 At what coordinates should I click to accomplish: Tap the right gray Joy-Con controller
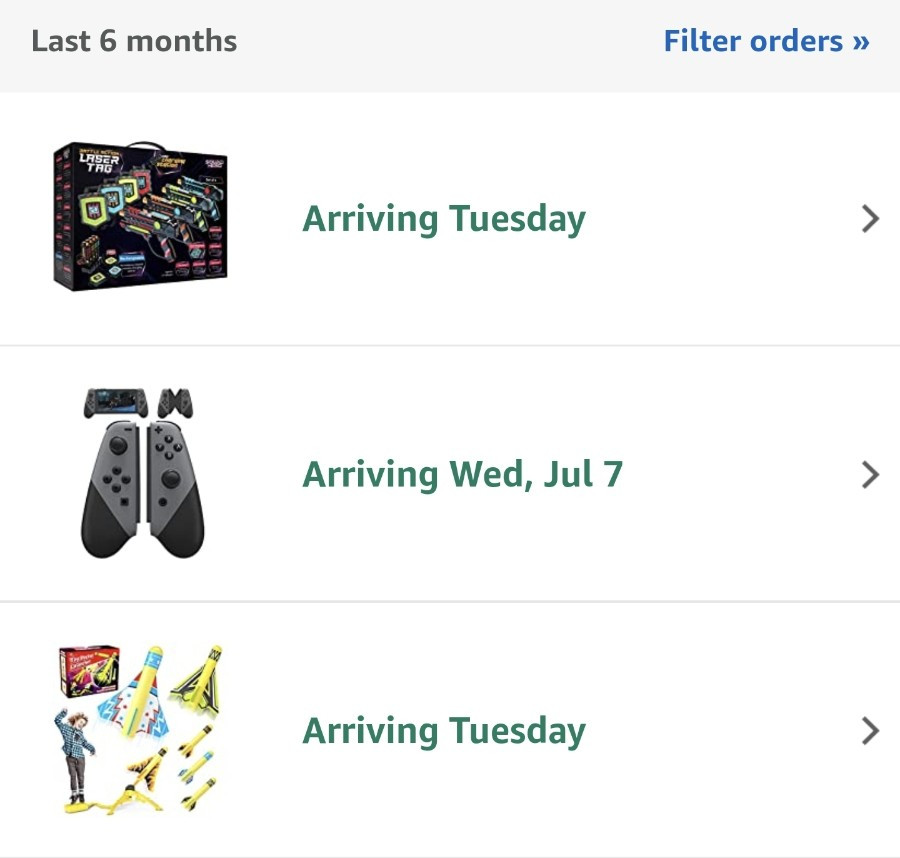point(175,490)
